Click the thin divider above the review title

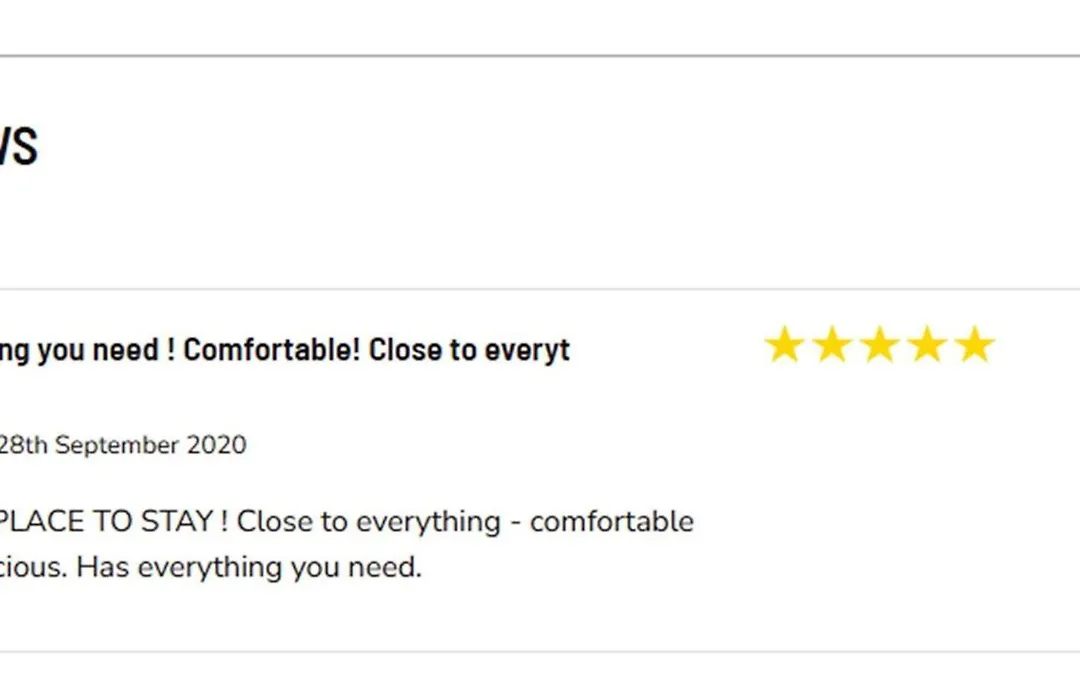coord(540,290)
